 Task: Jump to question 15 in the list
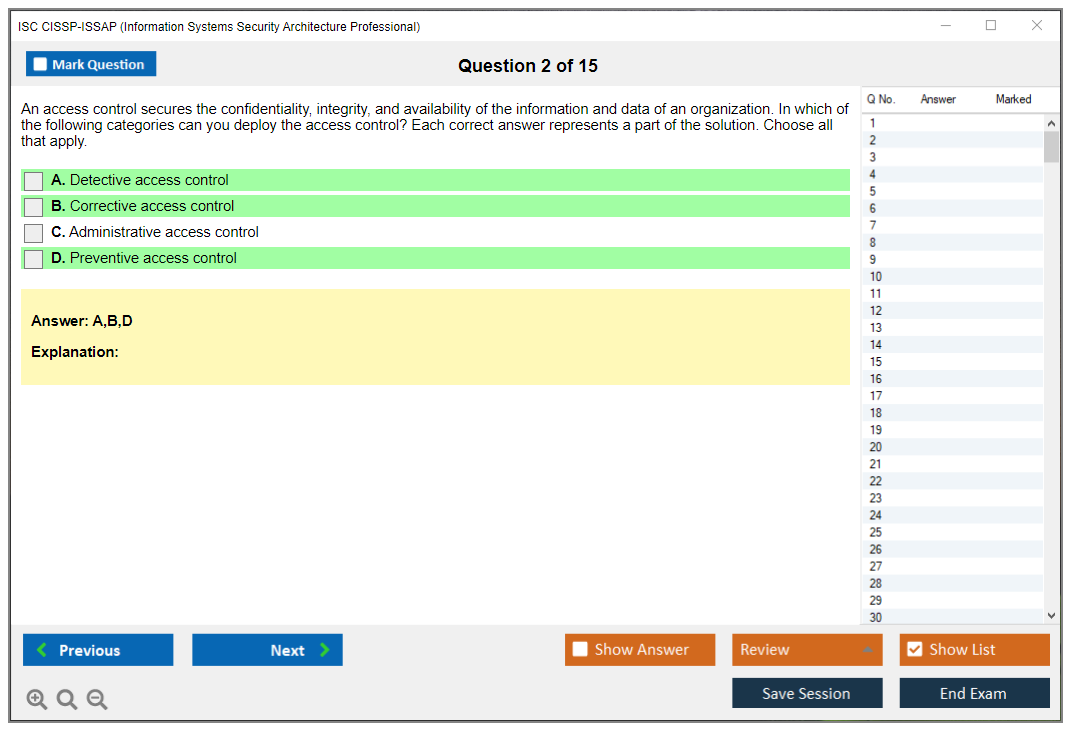tap(876, 362)
